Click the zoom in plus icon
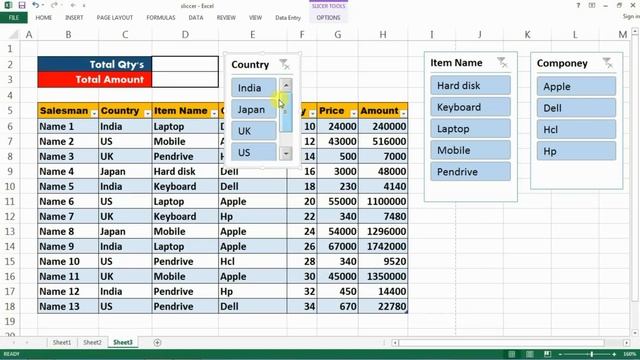Screen dimensions: 640x360 coord(614,354)
